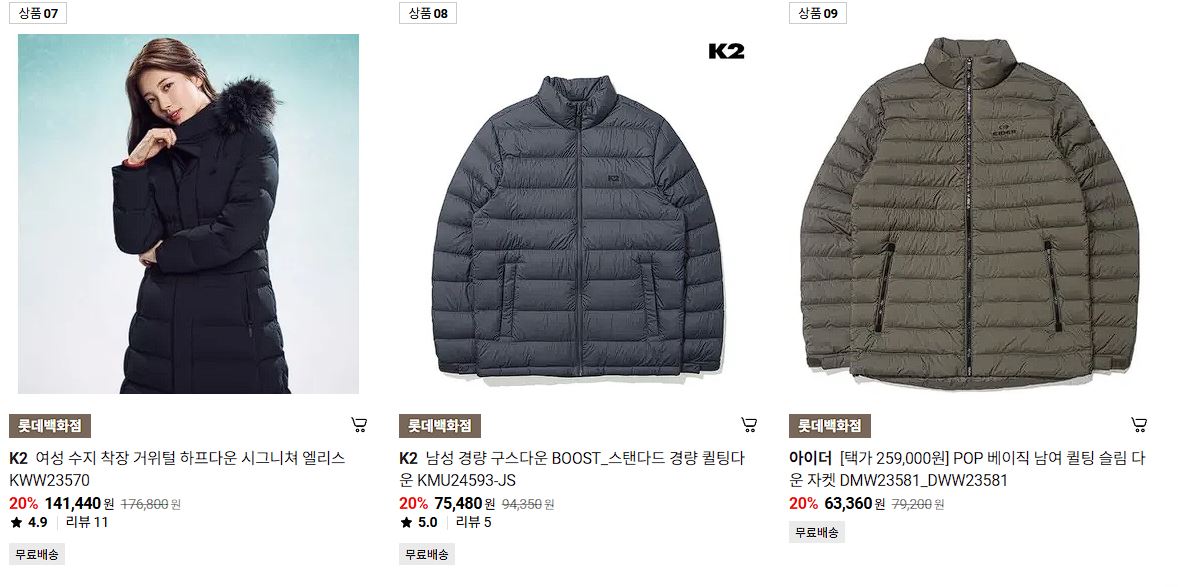Open 리뷰 11 reviews for product 07
Image resolution: width=1178 pixels, height=587 pixels.
click(x=87, y=522)
